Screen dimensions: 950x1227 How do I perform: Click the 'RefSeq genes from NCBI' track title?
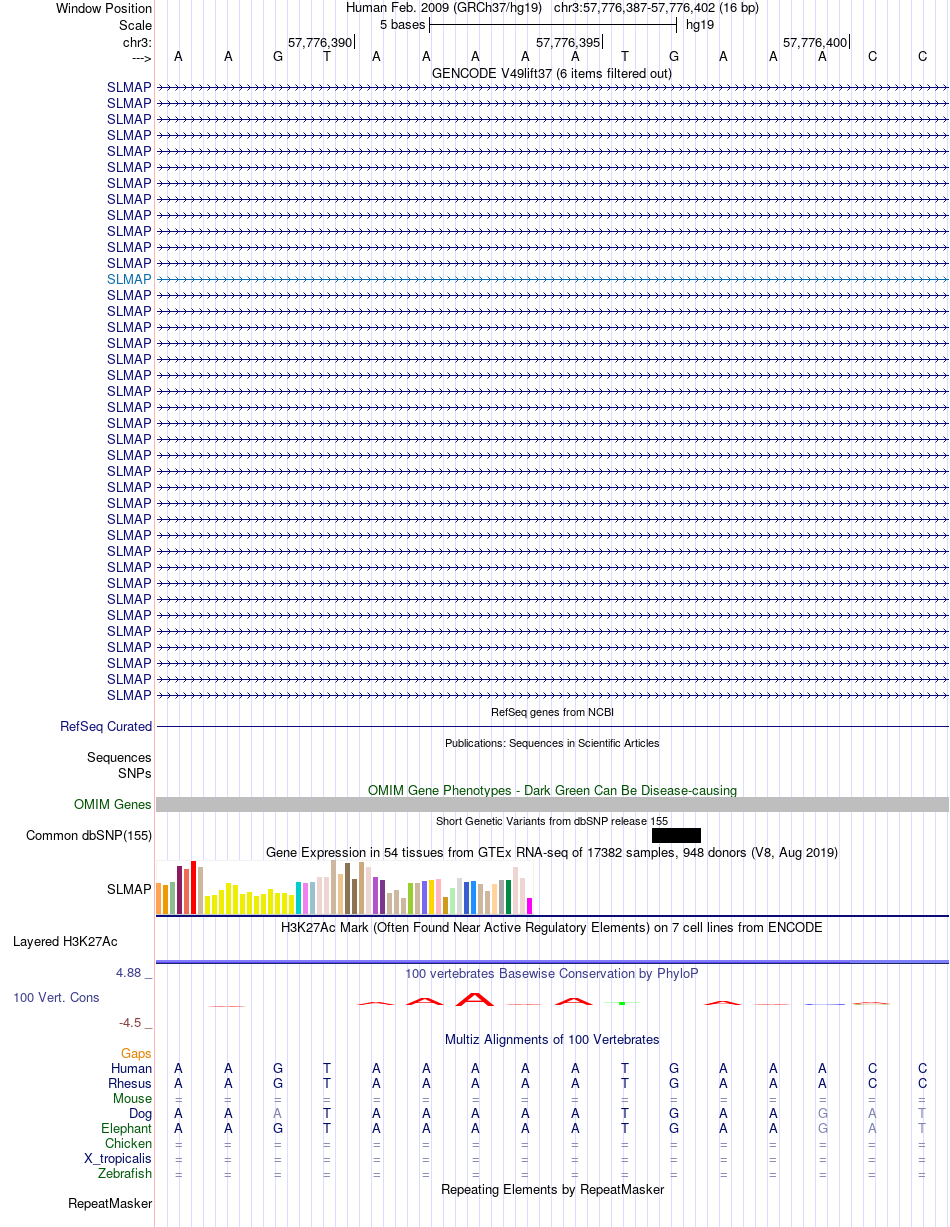tap(552, 712)
